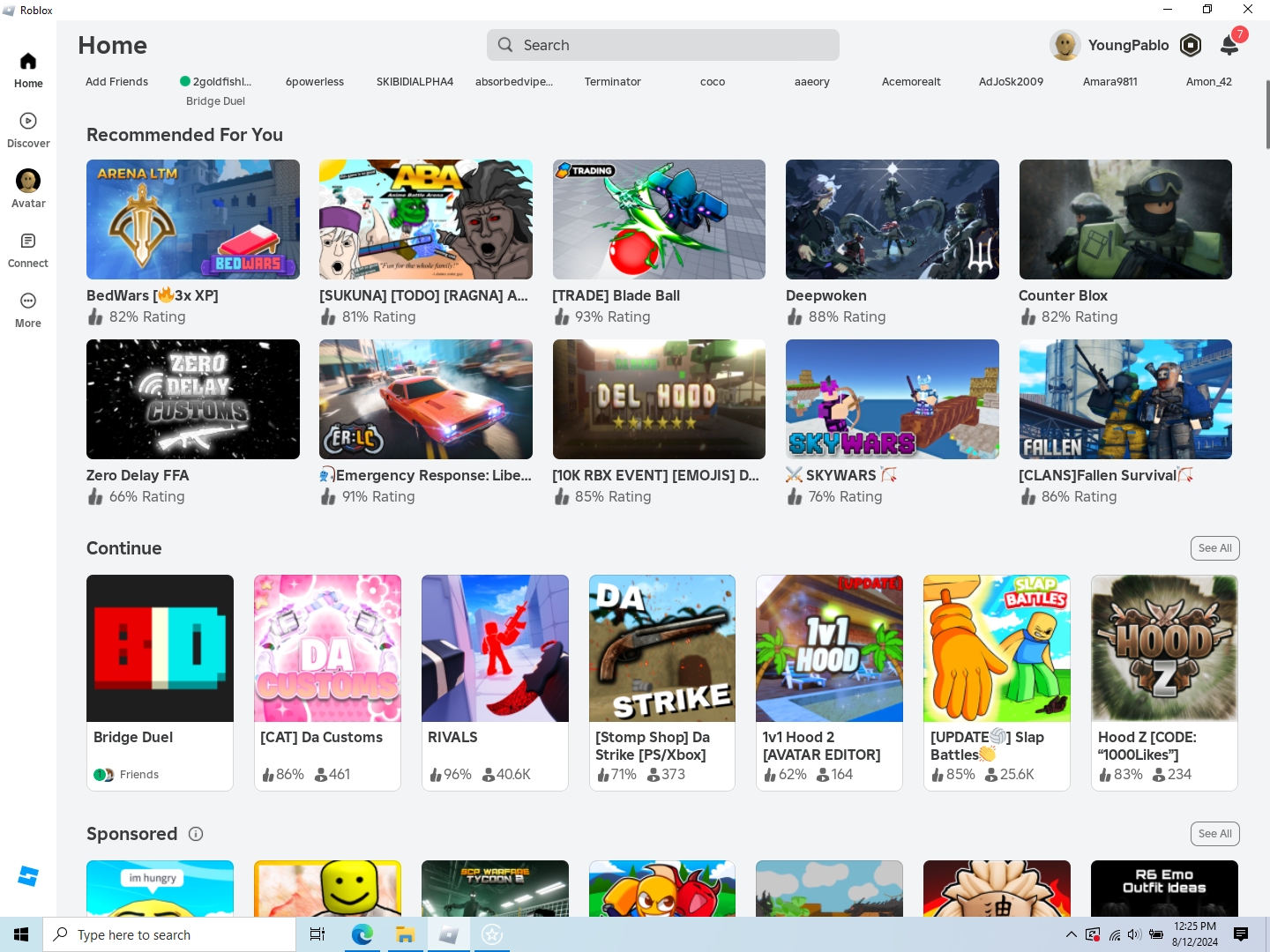Open friend Acemorealt

click(911, 82)
